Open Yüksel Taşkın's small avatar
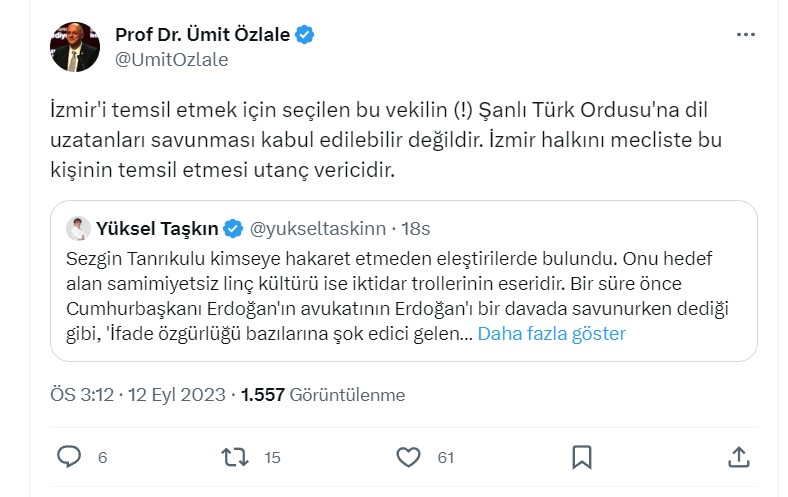This screenshot has height=497, width=788. [x=78, y=229]
